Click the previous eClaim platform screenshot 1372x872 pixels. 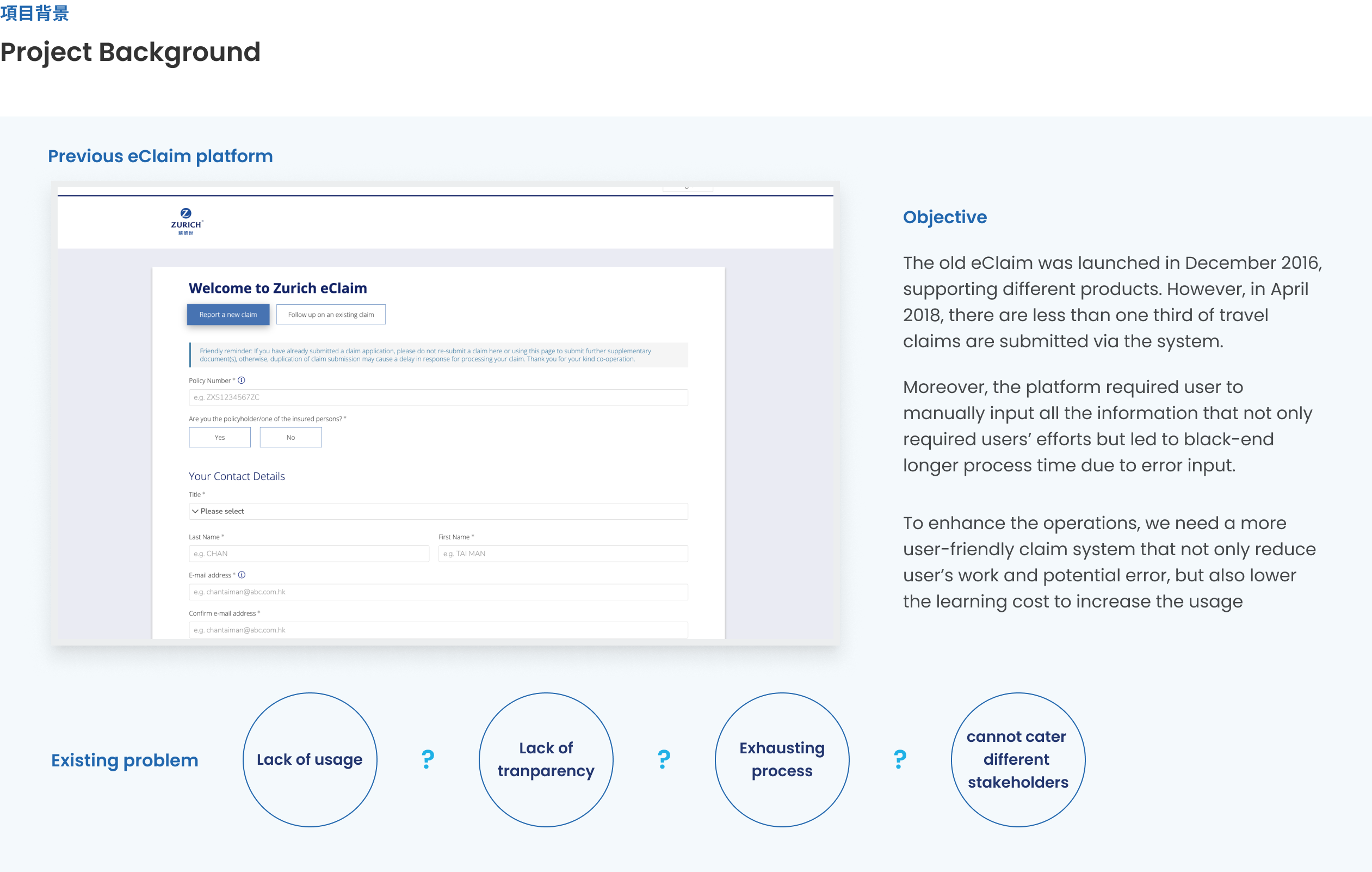(445, 413)
